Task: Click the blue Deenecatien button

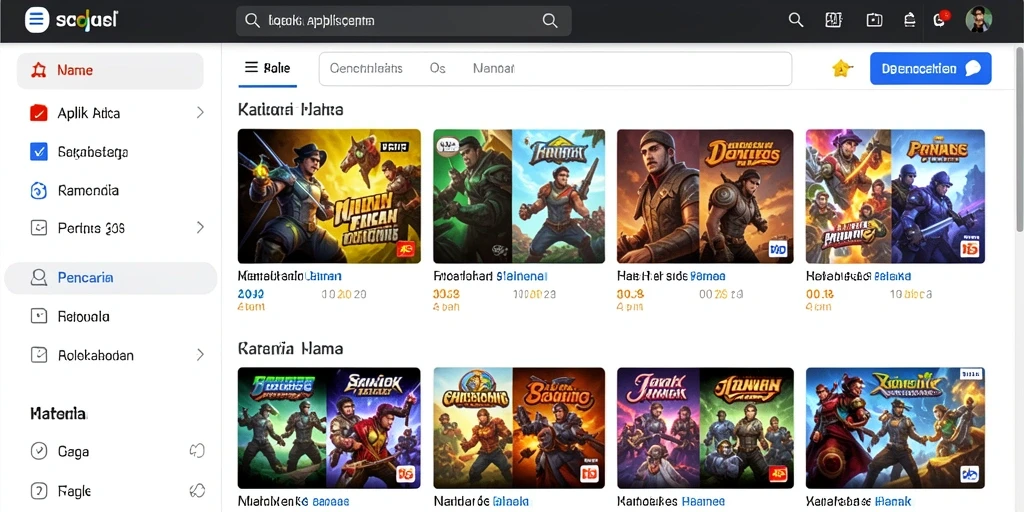Action: pyautogui.click(x=931, y=69)
